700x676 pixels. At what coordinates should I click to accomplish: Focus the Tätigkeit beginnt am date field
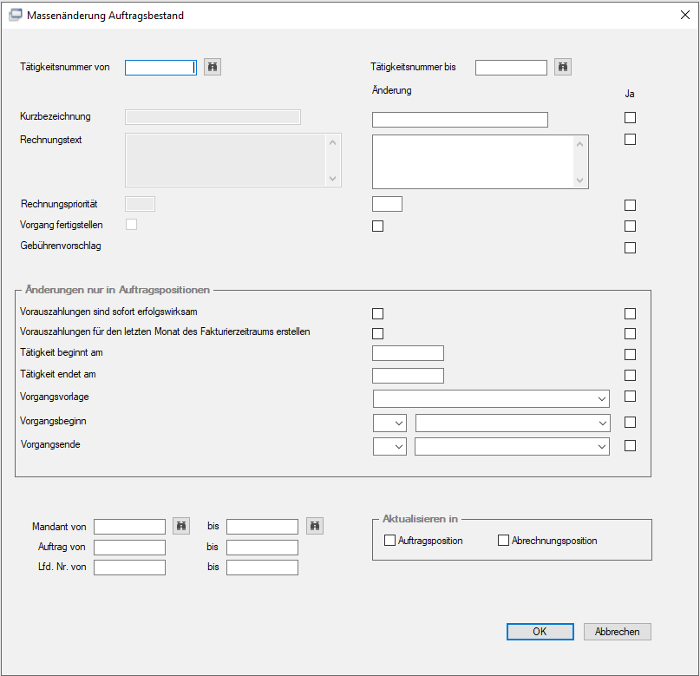[x=408, y=353]
